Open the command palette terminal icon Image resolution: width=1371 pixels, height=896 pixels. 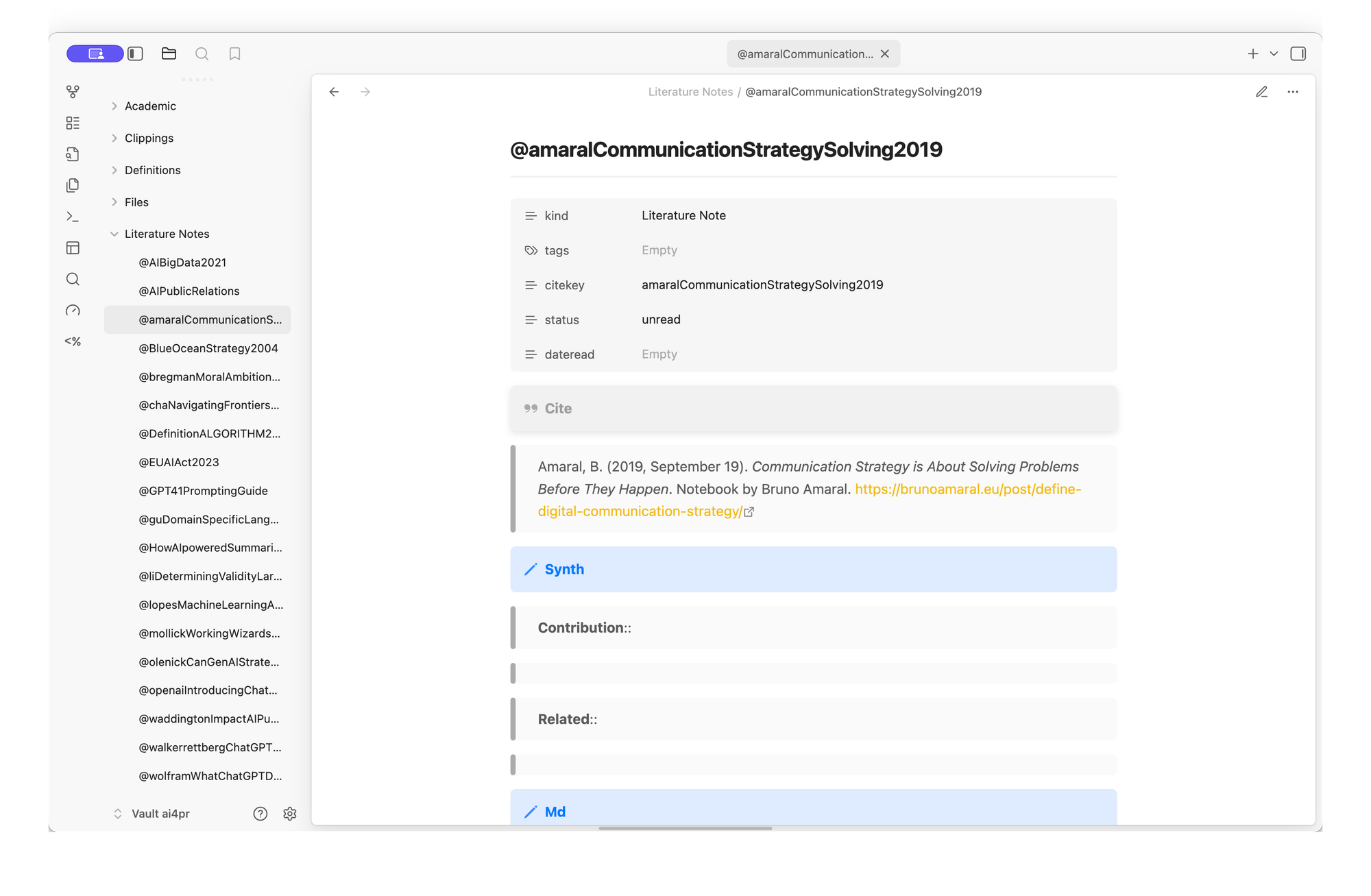73,217
